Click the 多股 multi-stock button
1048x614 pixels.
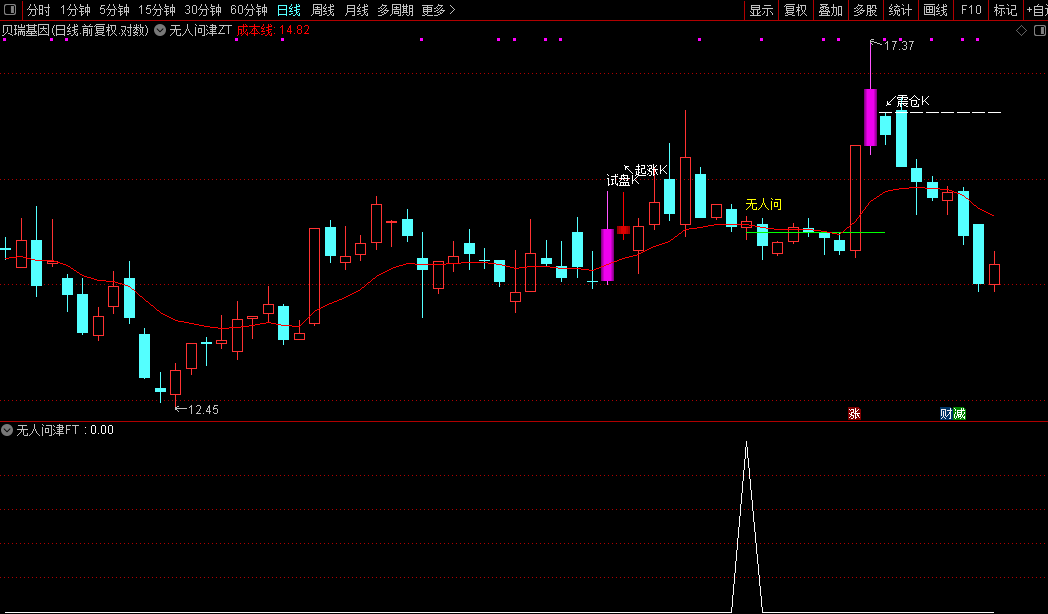(x=866, y=10)
